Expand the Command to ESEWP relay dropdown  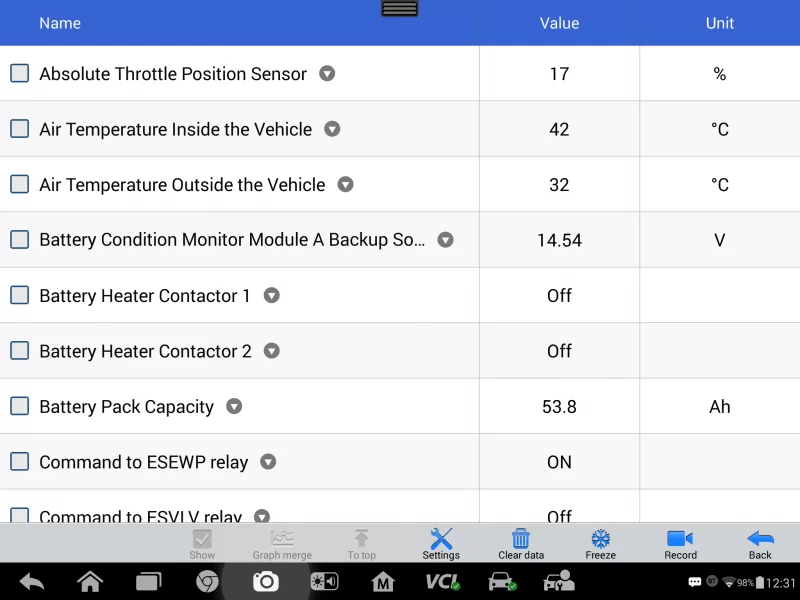tap(268, 462)
